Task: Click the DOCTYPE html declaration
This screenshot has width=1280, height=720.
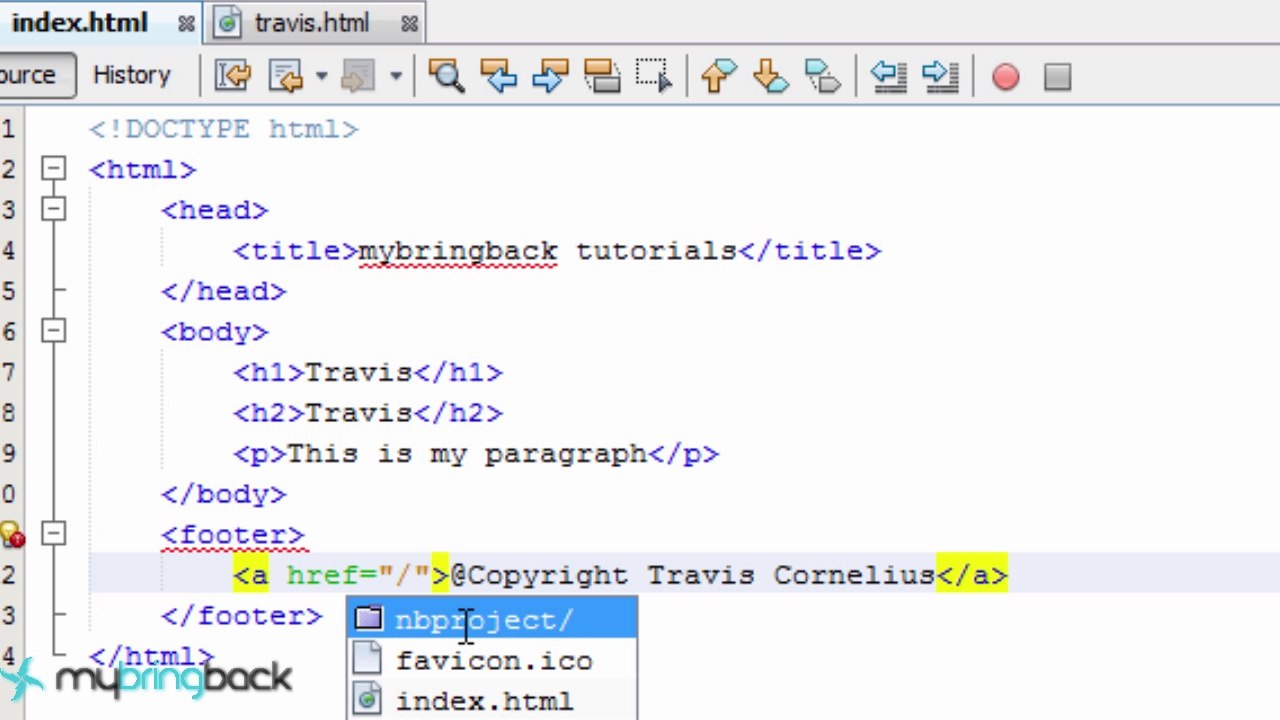Action: coord(224,129)
